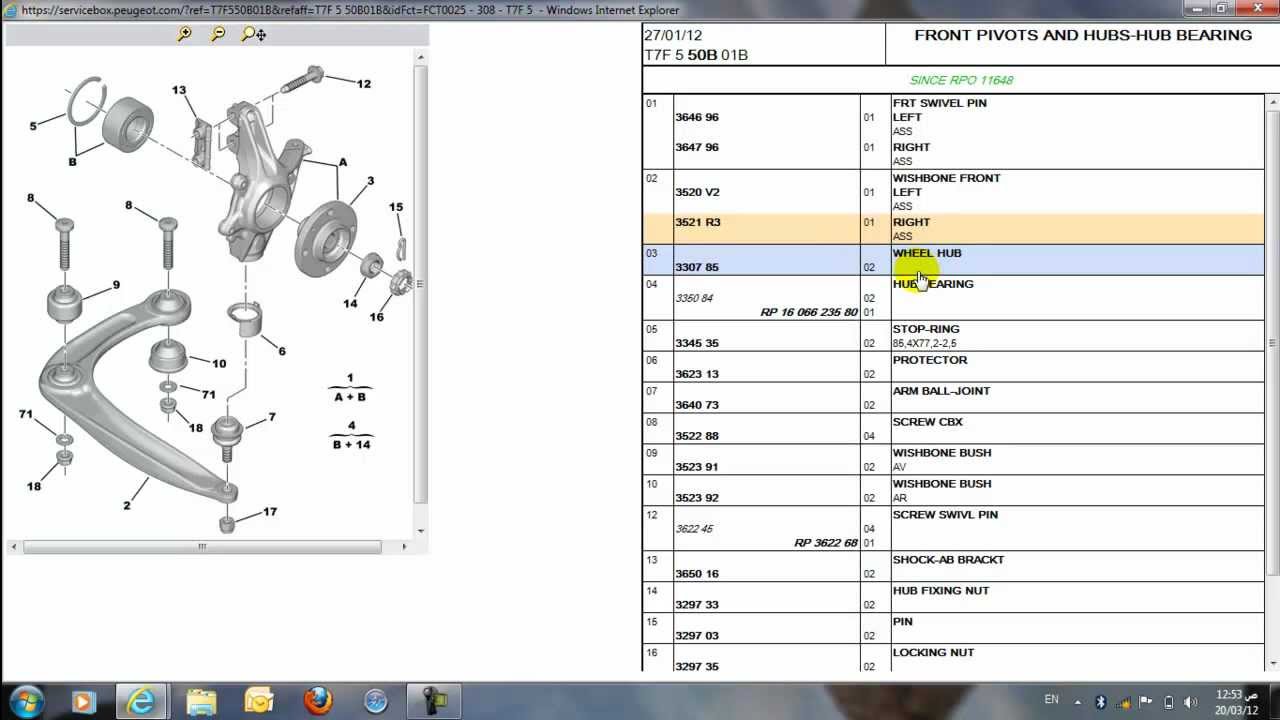The width and height of the screenshot is (1280, 720).
Task: Select highlighted part number 3521 R3
Action: click(698, 222)
